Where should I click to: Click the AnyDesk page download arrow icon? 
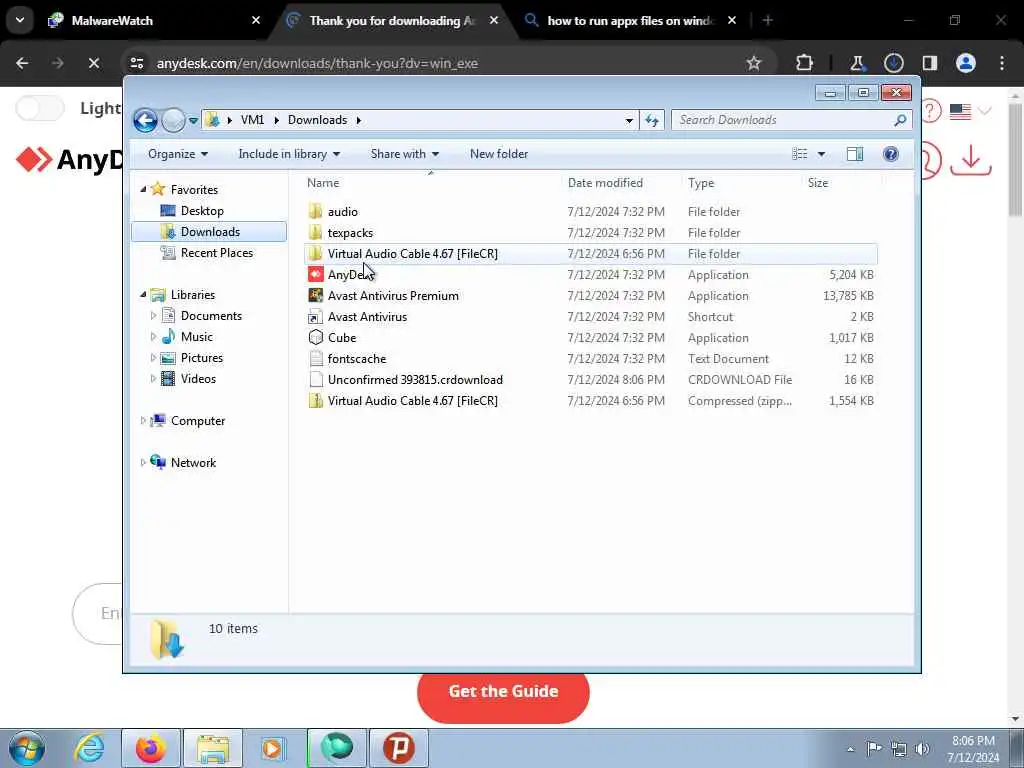coord(971,161)
